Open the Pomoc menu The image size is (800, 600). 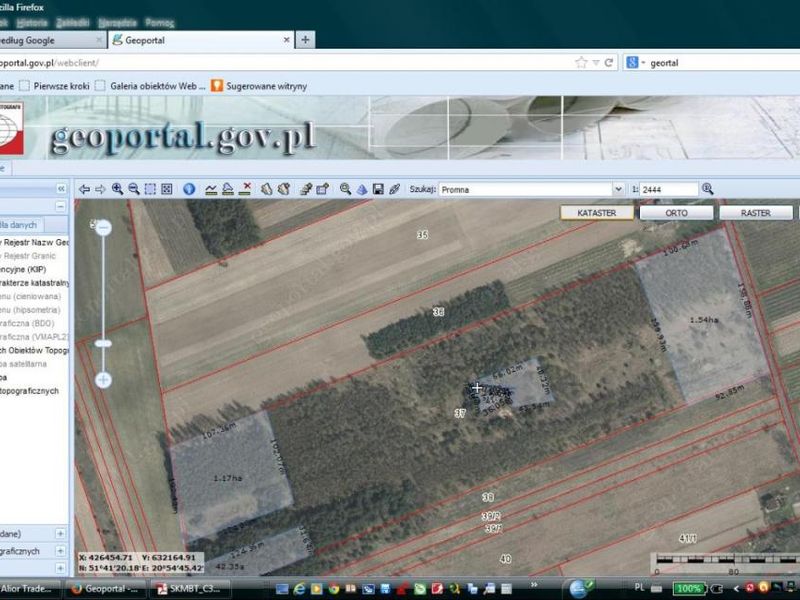160,23
